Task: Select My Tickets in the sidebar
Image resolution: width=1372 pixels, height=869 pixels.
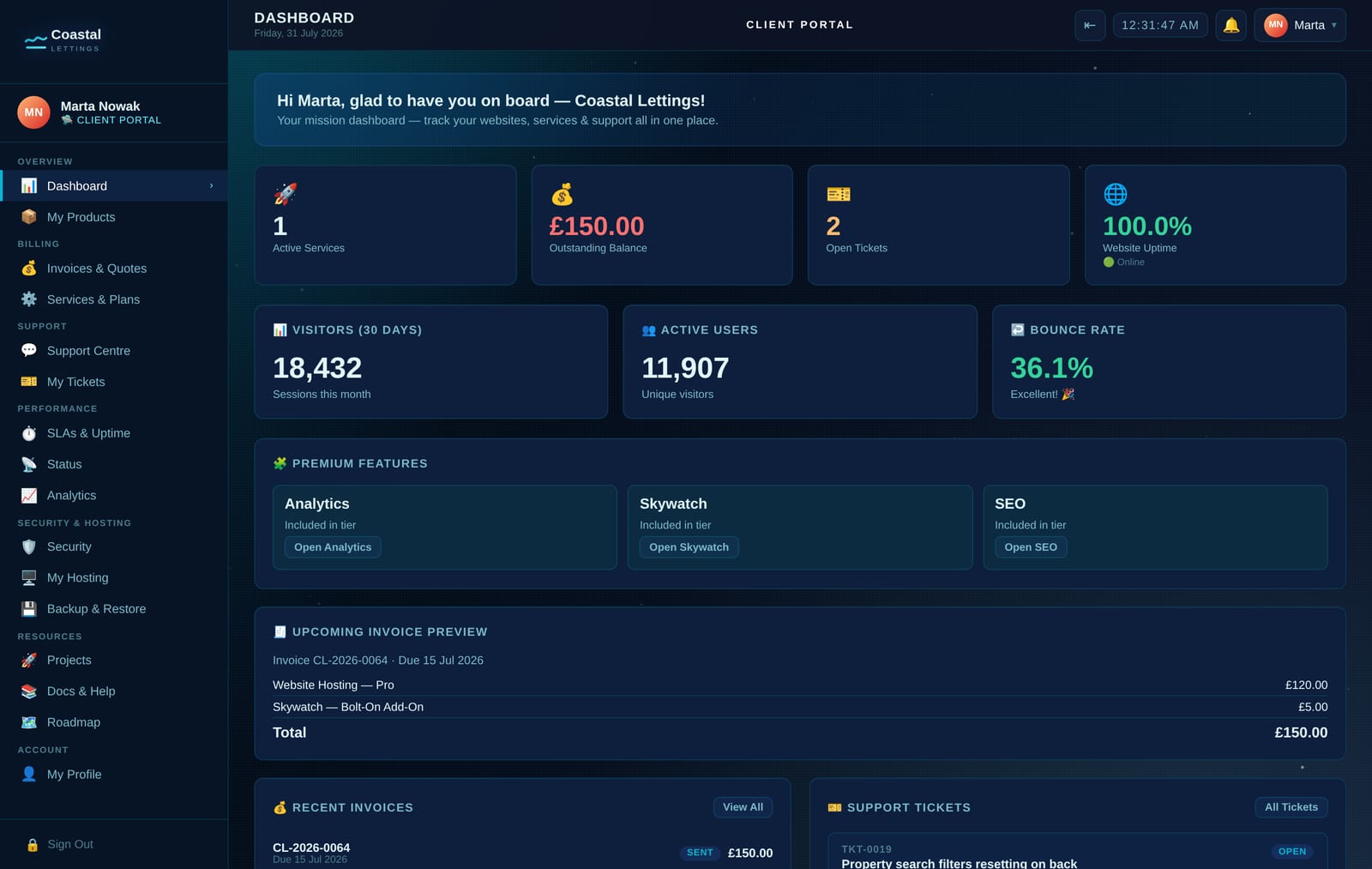Action: tap(114, 382)
